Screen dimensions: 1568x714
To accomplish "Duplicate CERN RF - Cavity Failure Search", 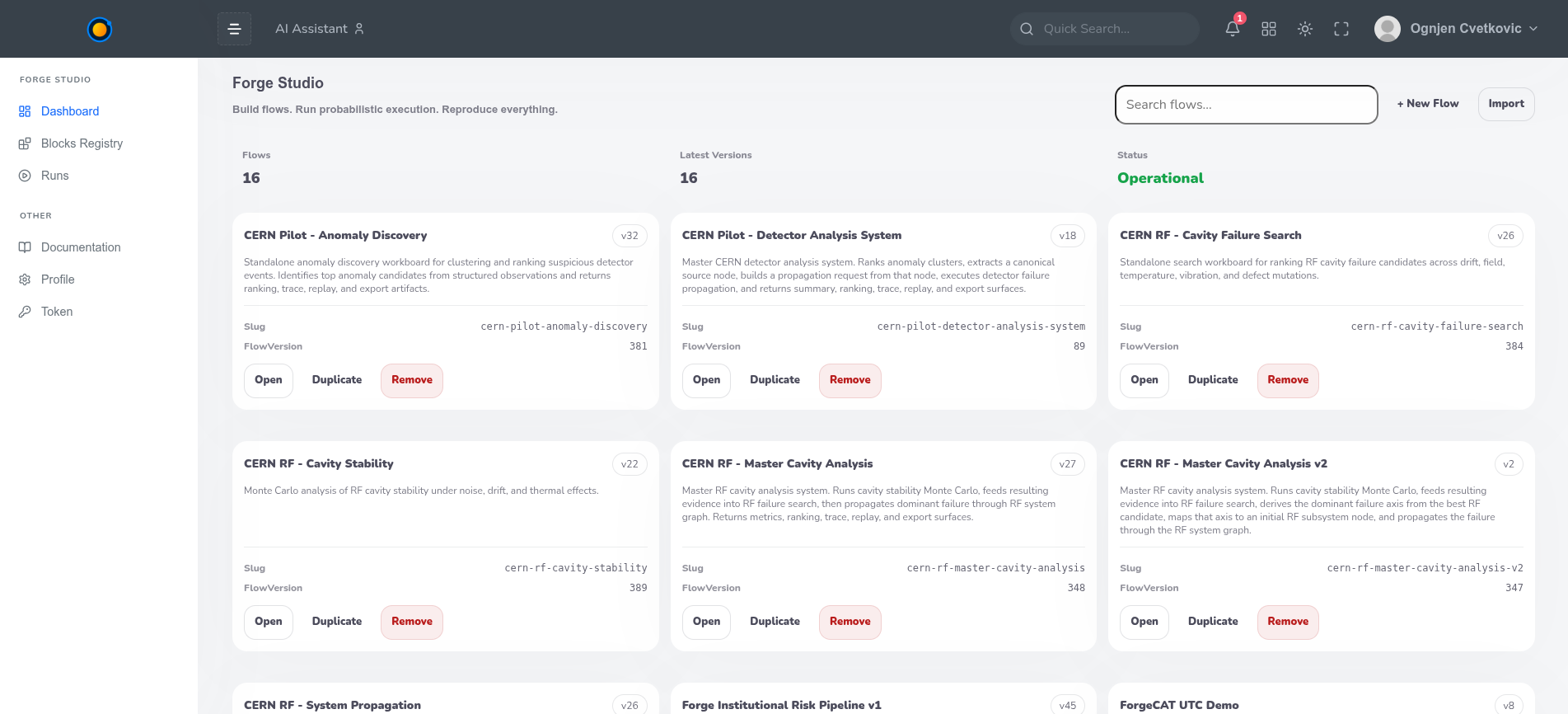I will tap(1213, 380).
